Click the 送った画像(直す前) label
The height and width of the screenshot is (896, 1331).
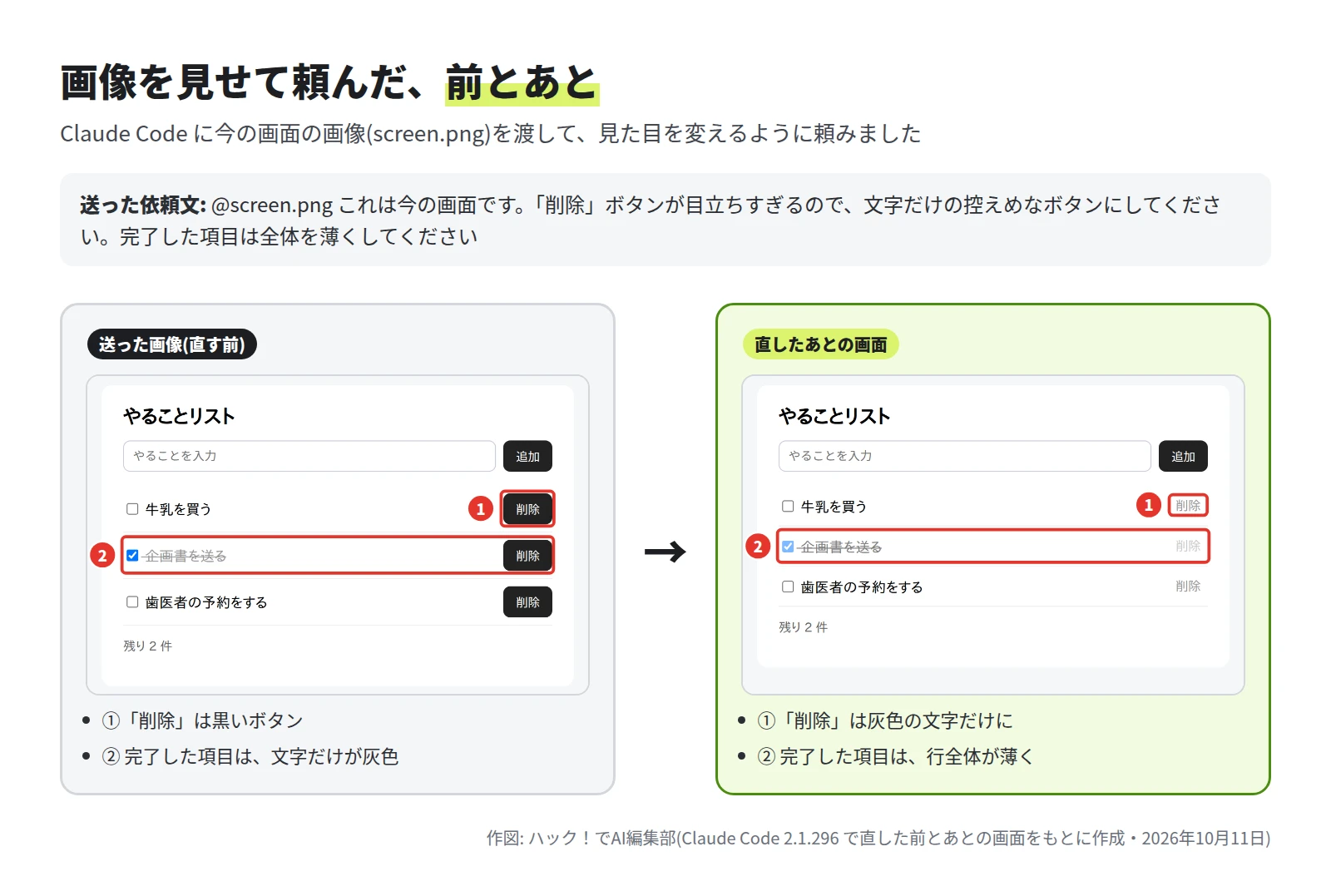(x=172, y=344)
